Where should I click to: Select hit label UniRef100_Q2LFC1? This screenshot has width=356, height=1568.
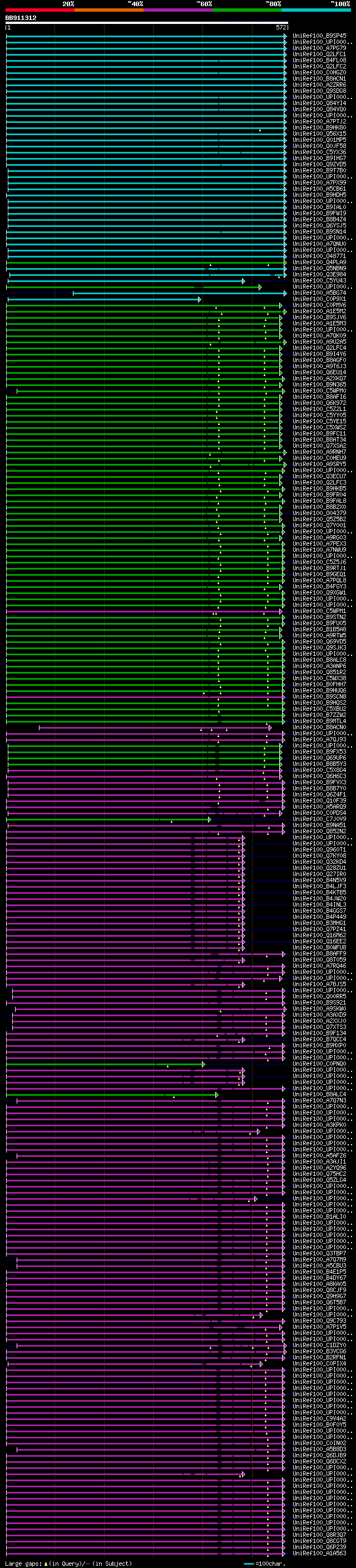(x=319, y=54)
